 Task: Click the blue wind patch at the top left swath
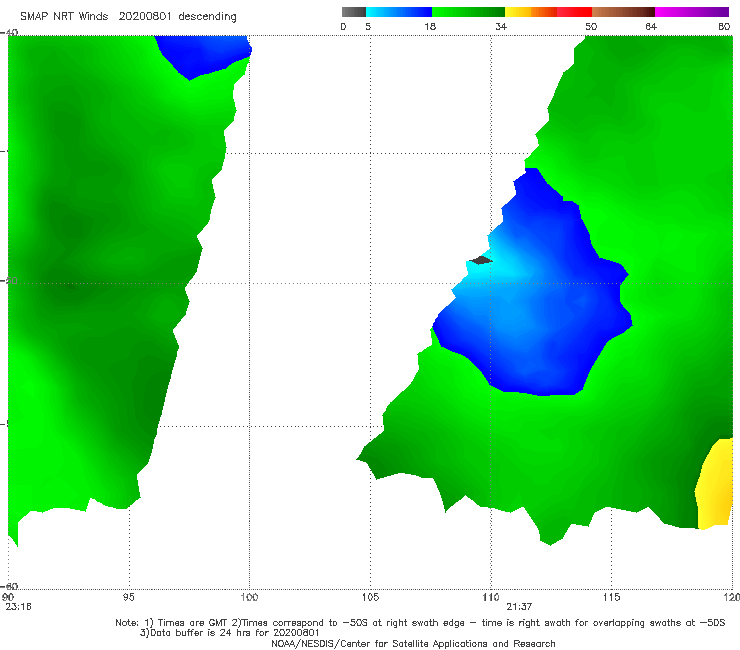[x=203, y=54]
